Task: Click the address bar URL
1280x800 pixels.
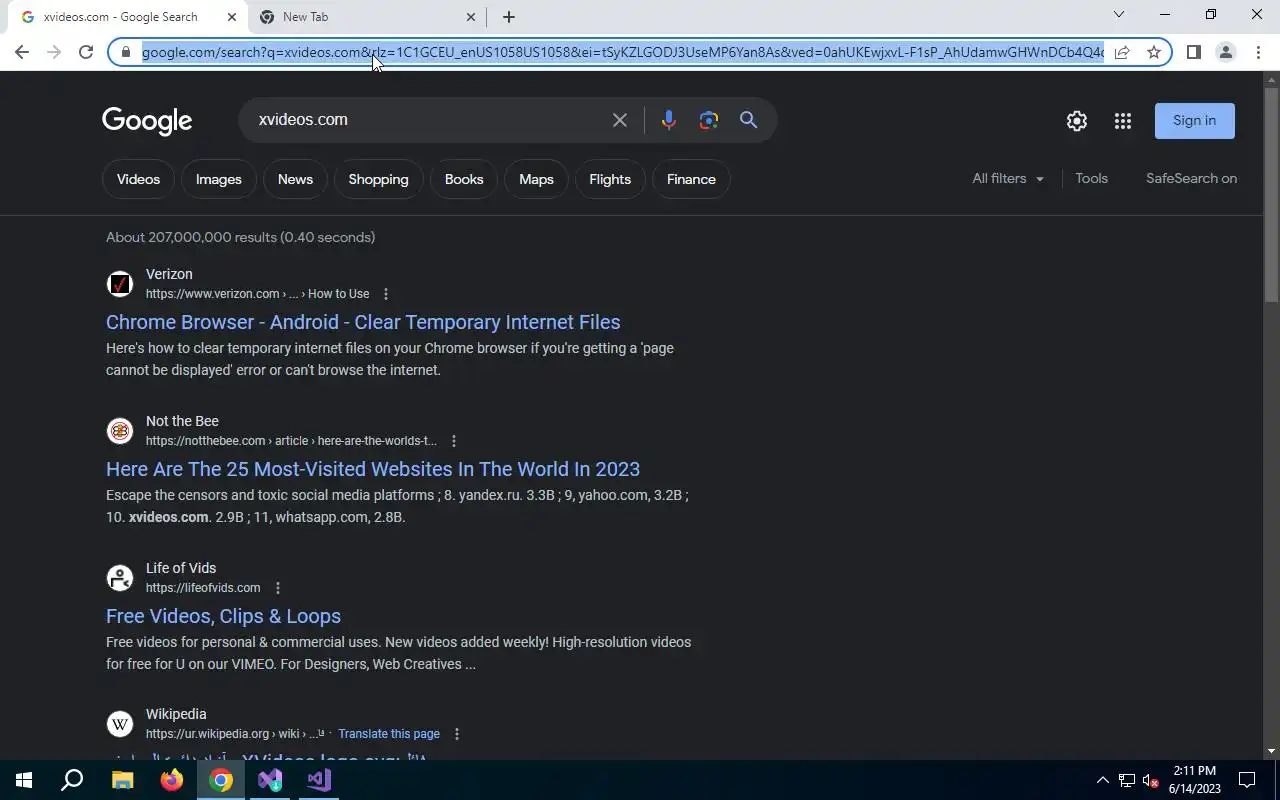Action: (x=622, y=52)
